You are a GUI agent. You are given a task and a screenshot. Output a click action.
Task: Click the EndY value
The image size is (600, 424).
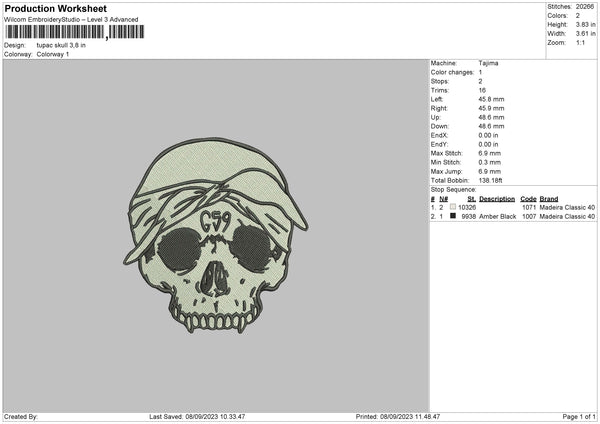click(488, 144)
